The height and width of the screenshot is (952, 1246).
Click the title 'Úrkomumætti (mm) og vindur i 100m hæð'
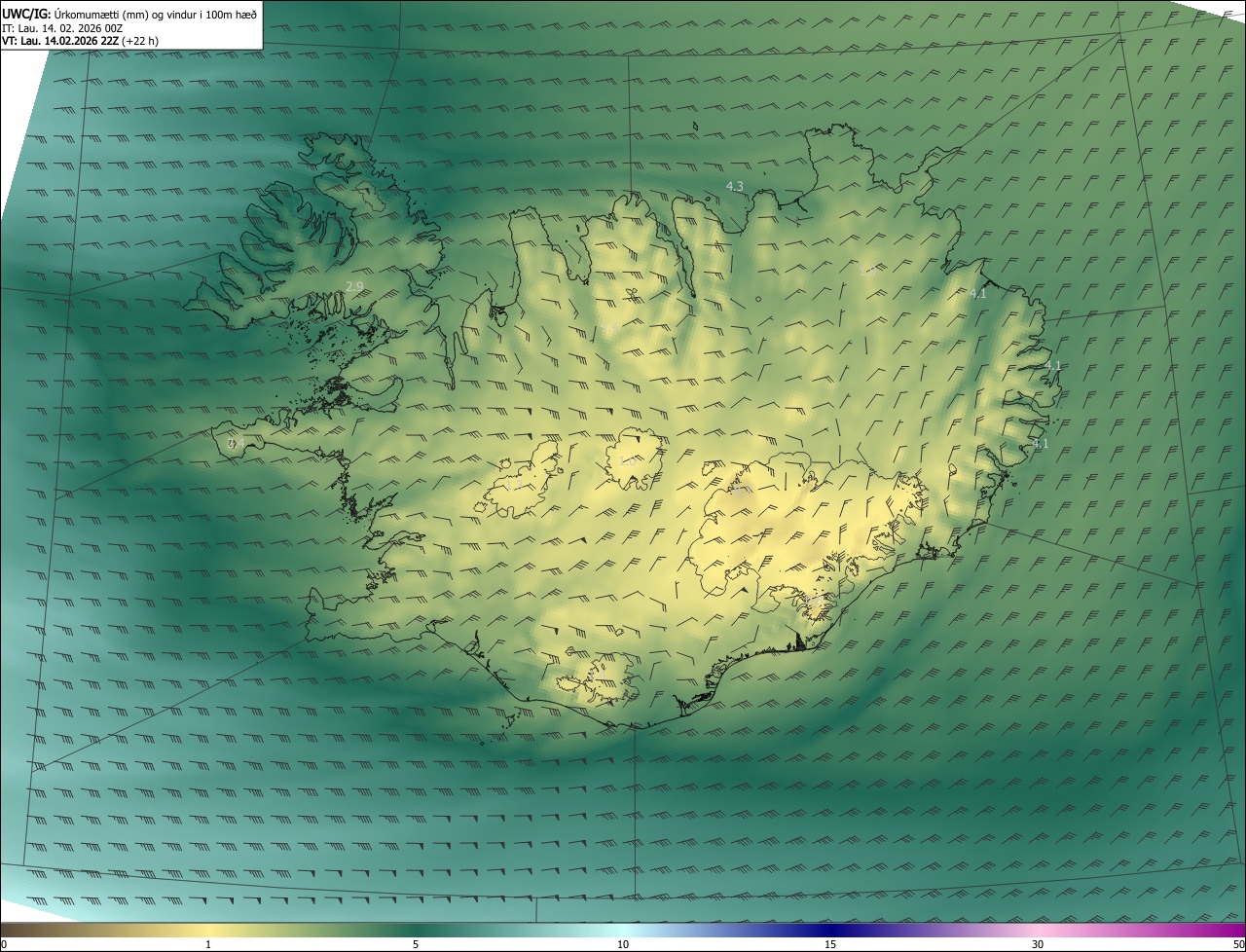[x=156, y=15]
